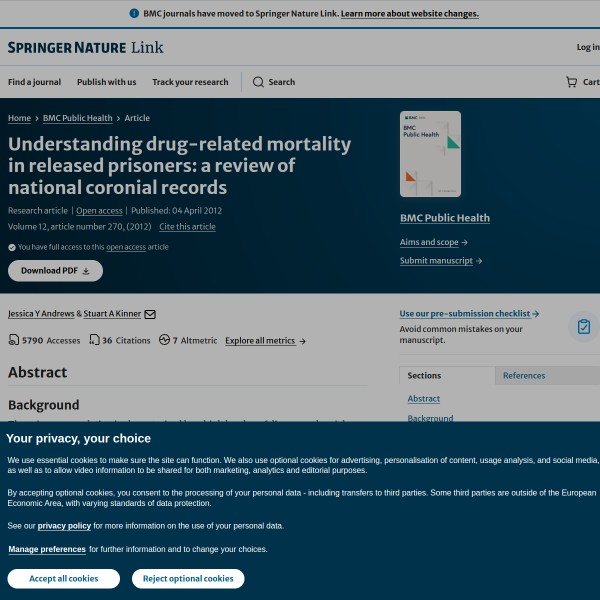Open Jessica Y Andrews author link
This screenshot has width=600, height=600.
point(41,314)
